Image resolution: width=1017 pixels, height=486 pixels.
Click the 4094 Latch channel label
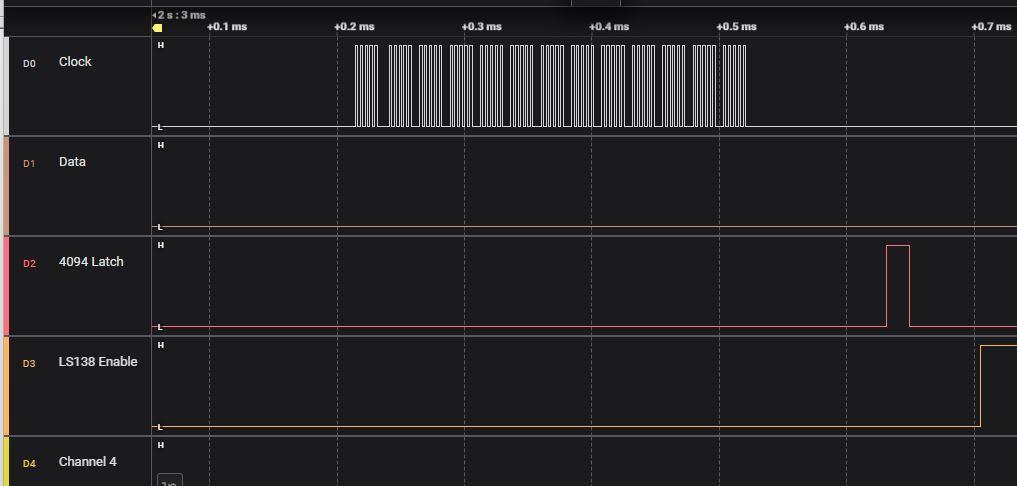(x=91, y=262)
